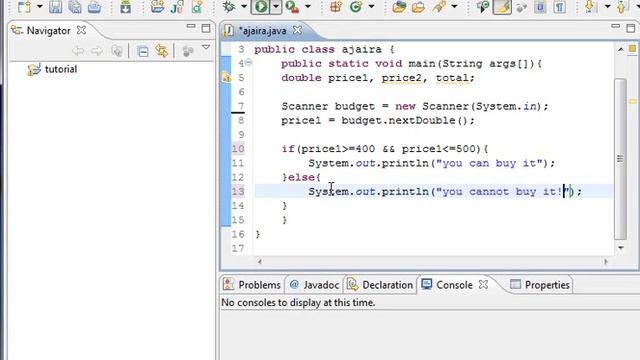The image size is (640, 360).
Task: Click the Search flashlight icon
Action: pos(439,7)
